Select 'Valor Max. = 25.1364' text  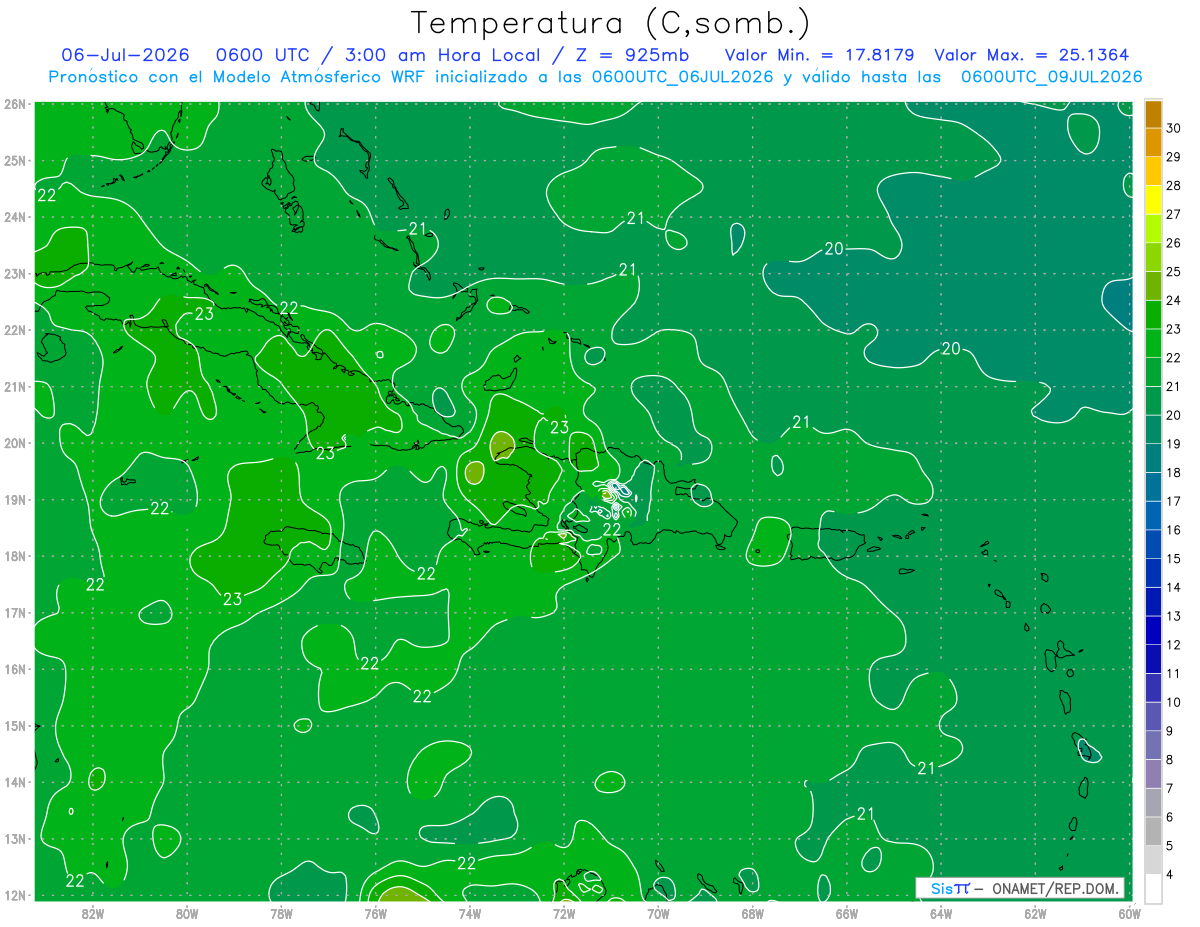click(x=1034, y=55)
